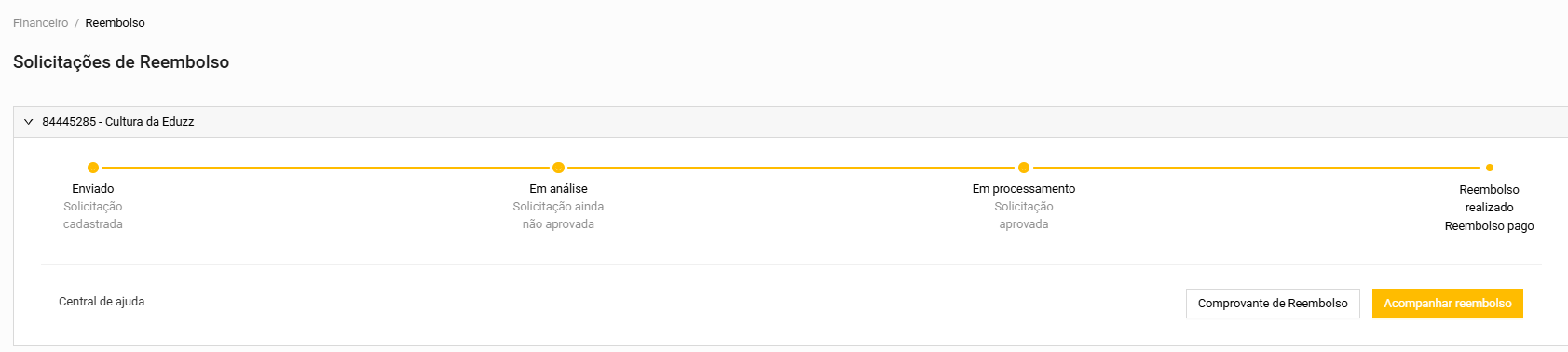Image resolution: width=1568 pixels, height=352 pixels.
Task: Click the 'Solicitação aprovada' description text
Action: click(x=1024, y=215)
